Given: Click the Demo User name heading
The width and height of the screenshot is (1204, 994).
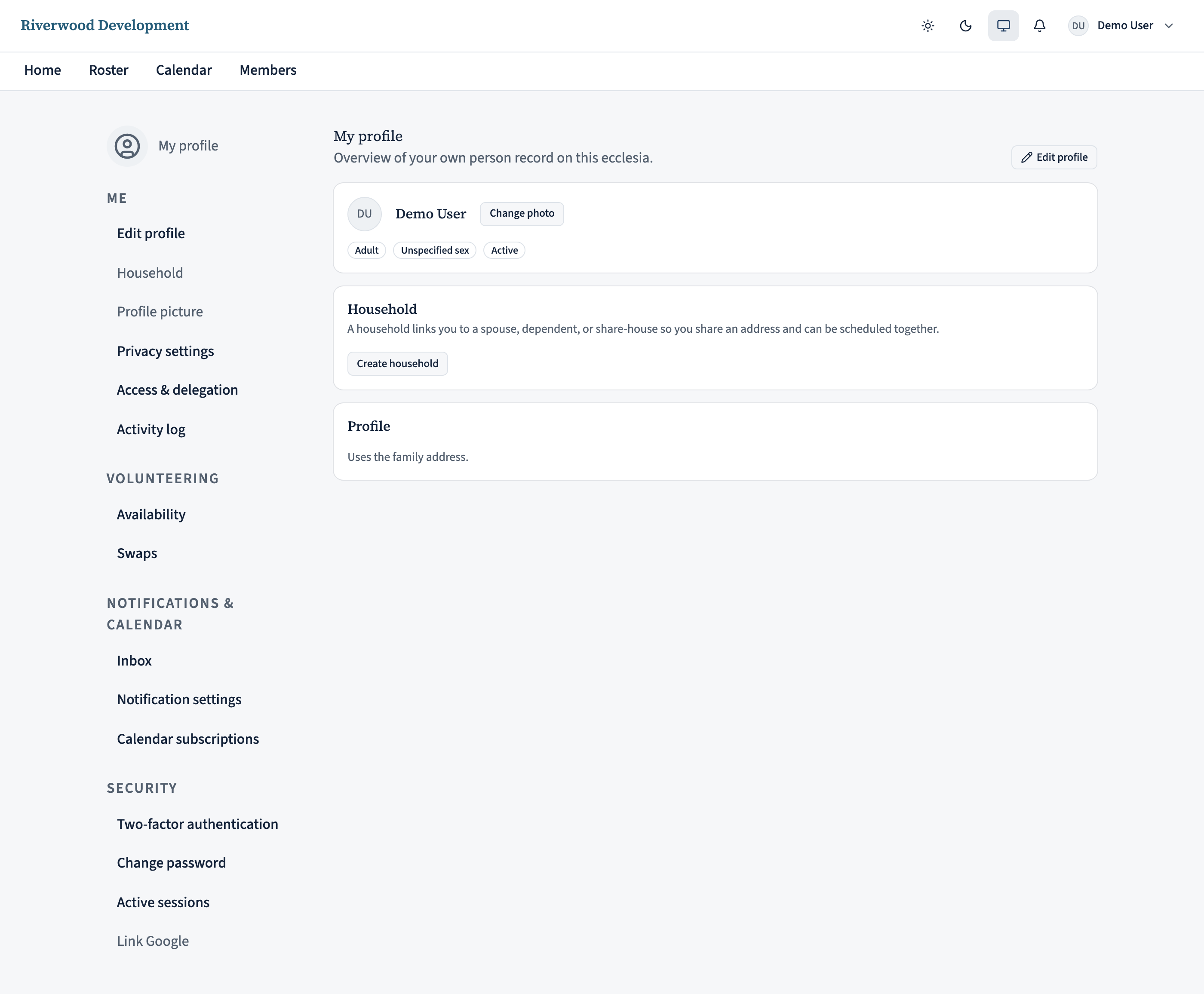Looking at the screenshot, I should (x=430, y=214).
